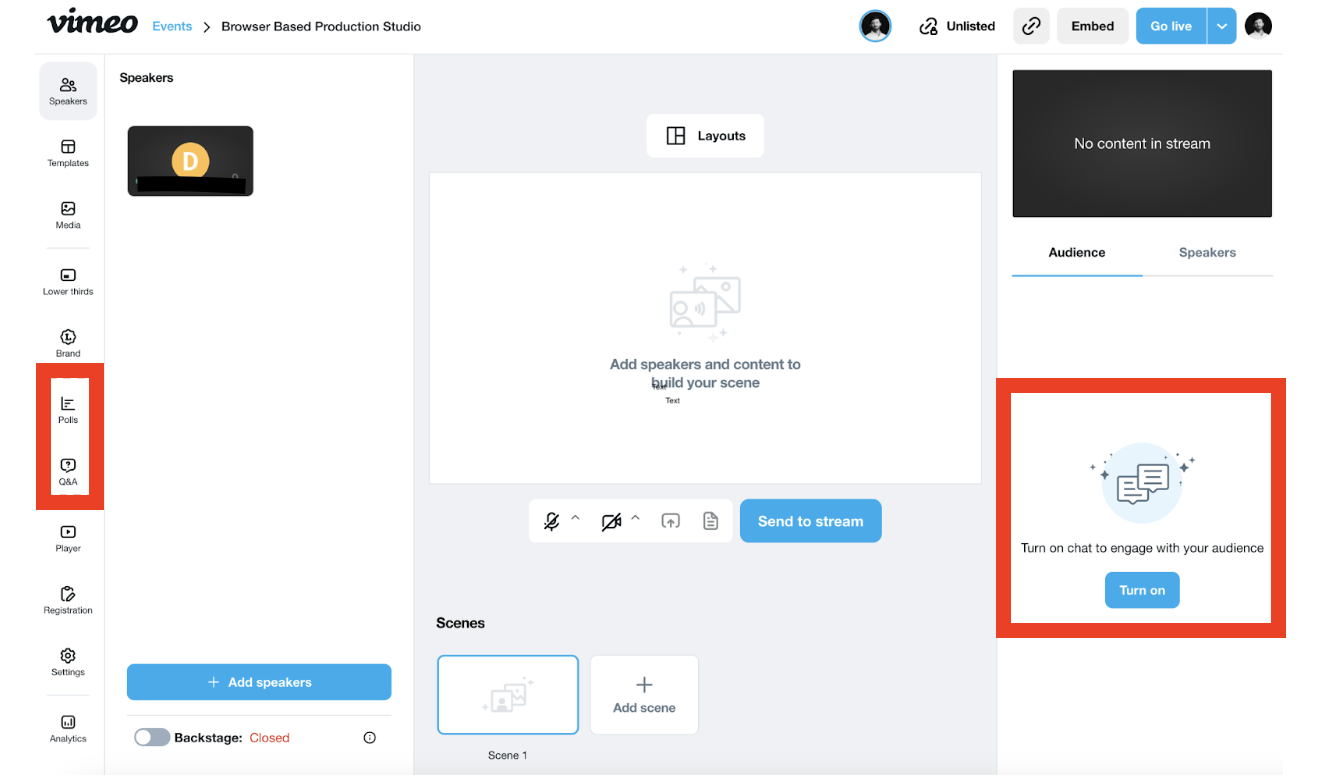Image resolution: width=1322 pixels, height=776 pixels.
Task: Click the copy link icon button
Action: 1031,26
